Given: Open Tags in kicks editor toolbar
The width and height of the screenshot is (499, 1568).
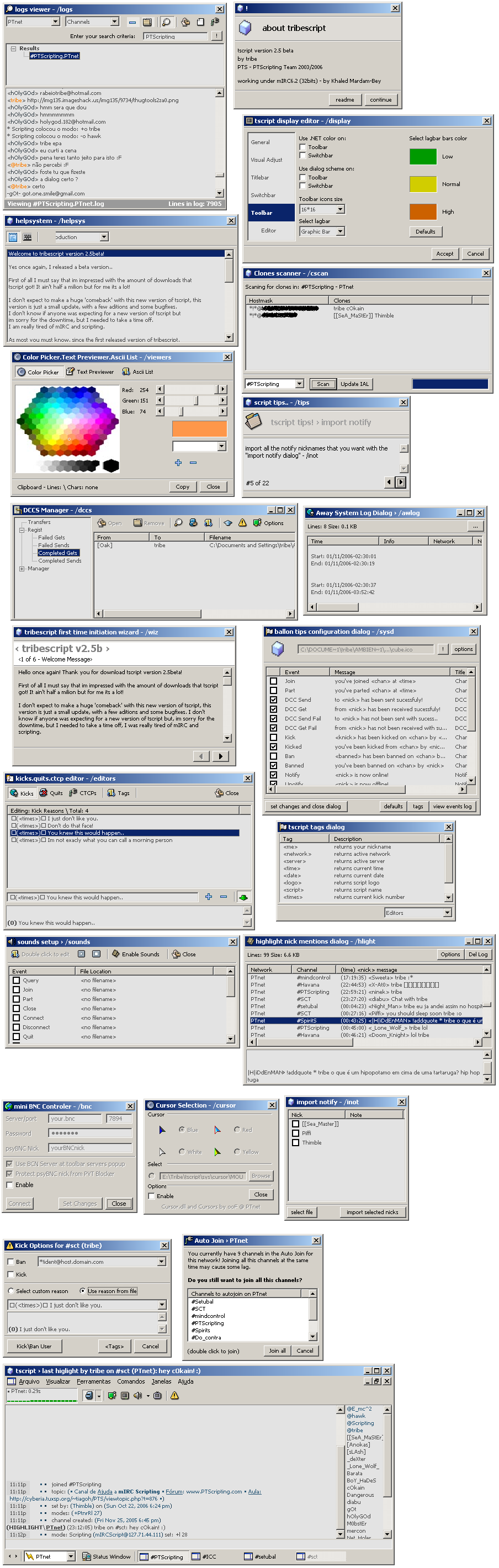Looking at the screenshot, I should tap(118, 792).
